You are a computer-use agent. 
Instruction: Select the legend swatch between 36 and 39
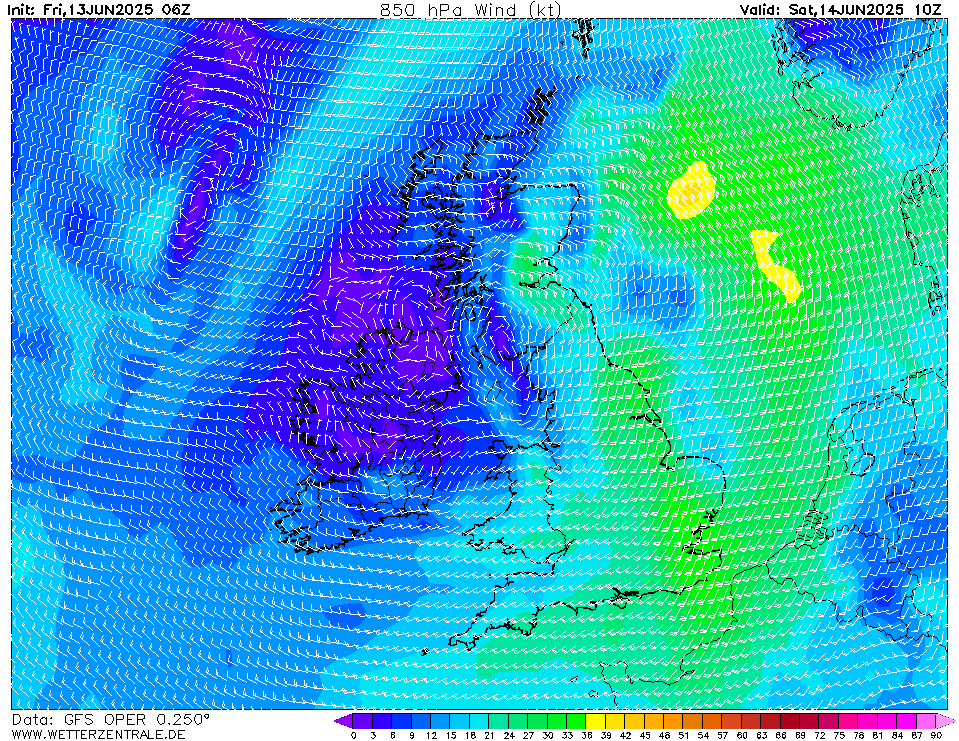596,721
